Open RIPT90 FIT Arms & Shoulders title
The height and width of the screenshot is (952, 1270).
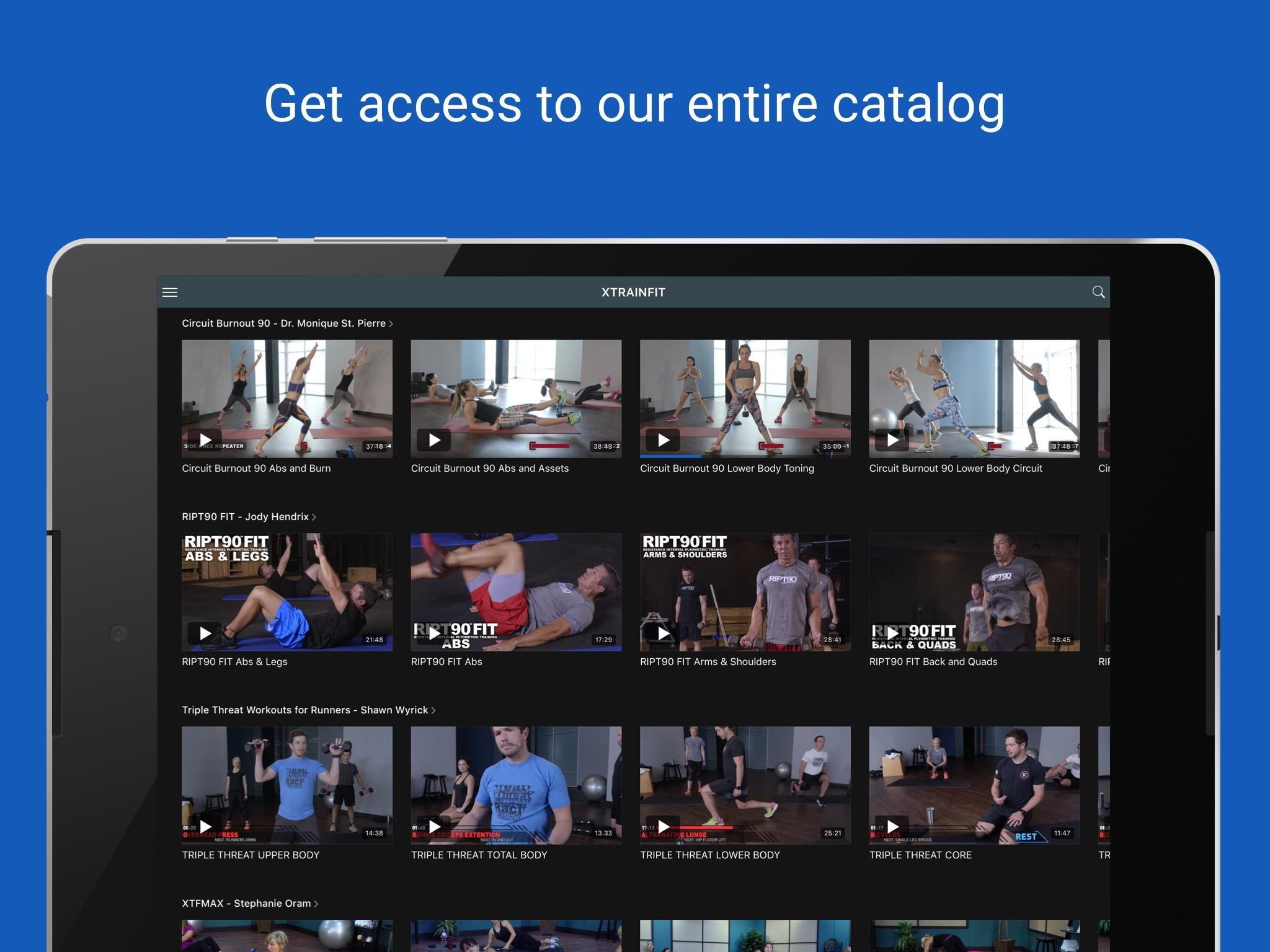(708, 662)
